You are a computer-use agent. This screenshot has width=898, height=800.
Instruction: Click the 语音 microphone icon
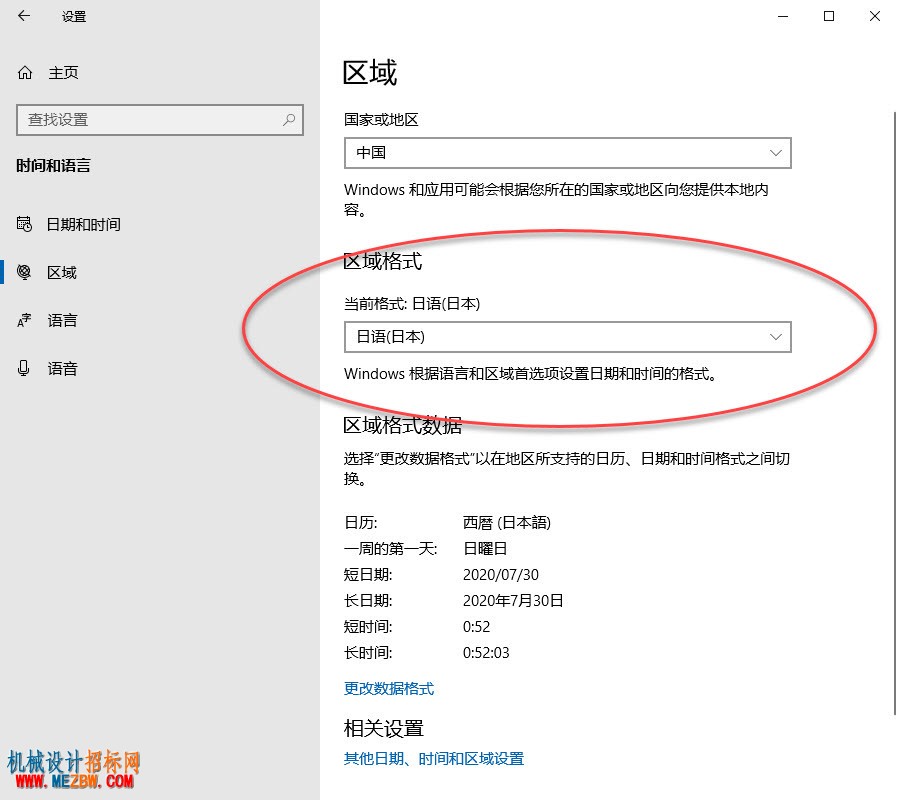click(23, 368)
